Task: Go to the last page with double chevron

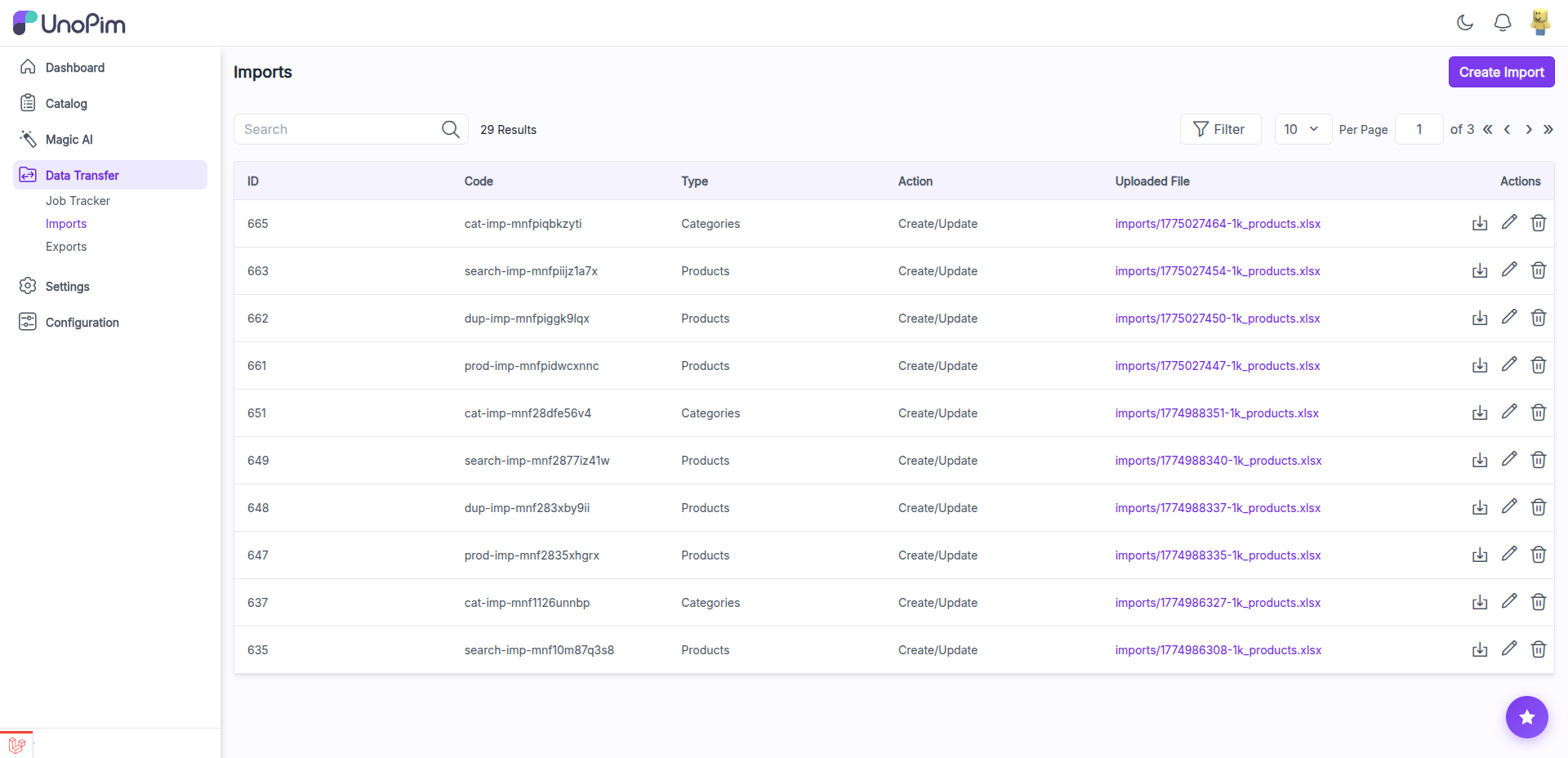Action: click(x=1548, y=129)
